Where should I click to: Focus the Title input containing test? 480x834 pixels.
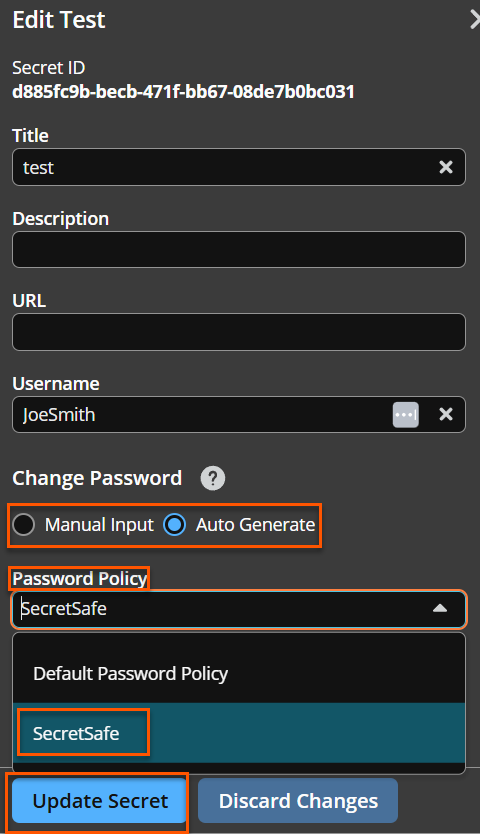pyautogui.click(x=238, y=167)
